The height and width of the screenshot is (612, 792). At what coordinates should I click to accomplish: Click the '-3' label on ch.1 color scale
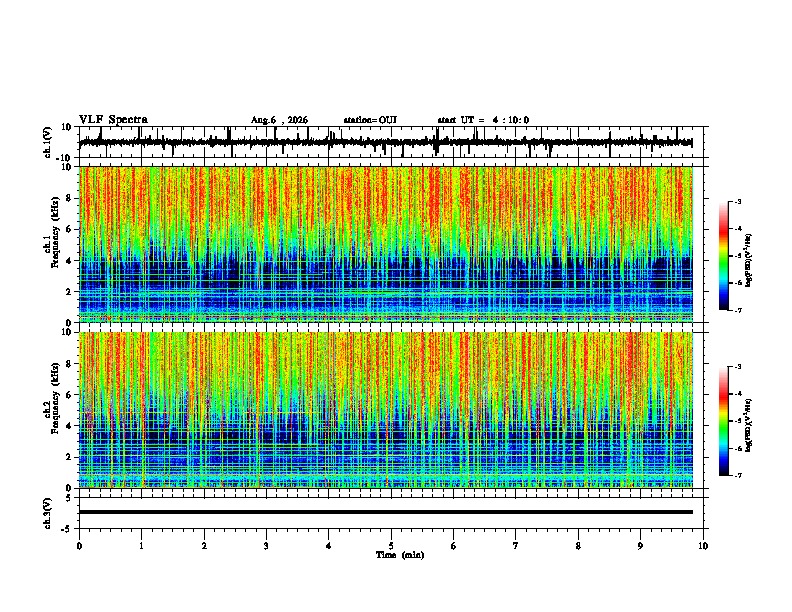[737, 201]
